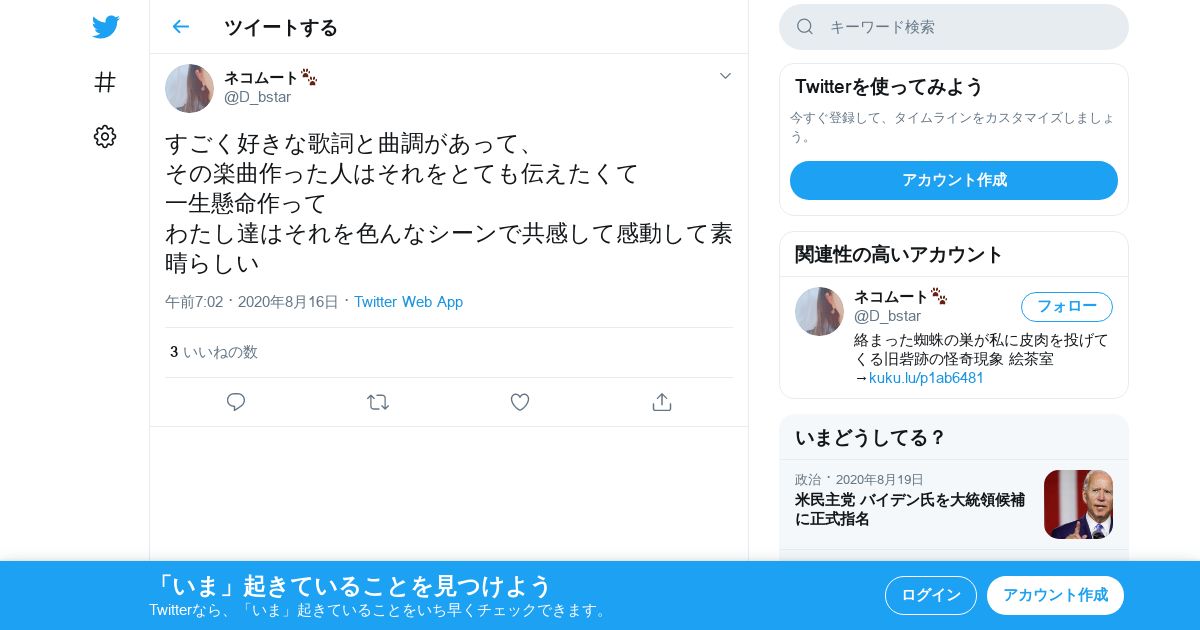Expand the tweet options chevron
The image size is (1200, 630).
click(725, 76)
